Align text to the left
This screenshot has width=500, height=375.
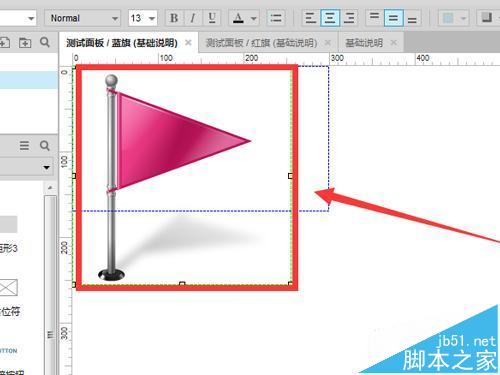pyautogui.click(x=311, y=18)
